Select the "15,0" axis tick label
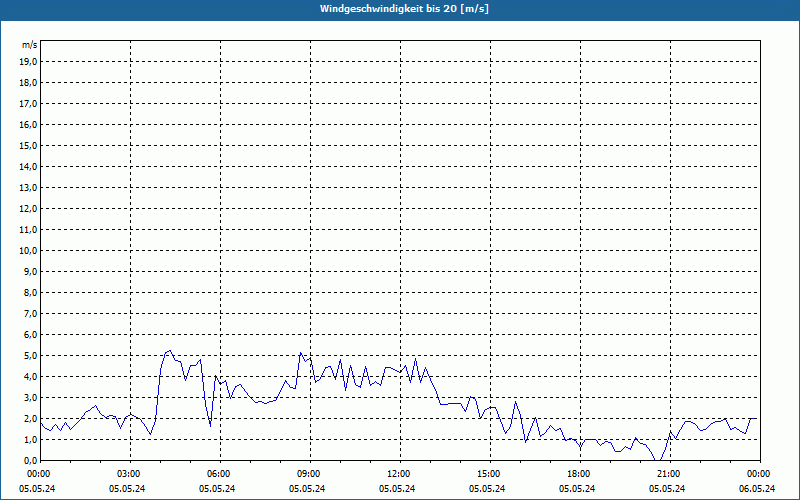 (x=28, y=145)
